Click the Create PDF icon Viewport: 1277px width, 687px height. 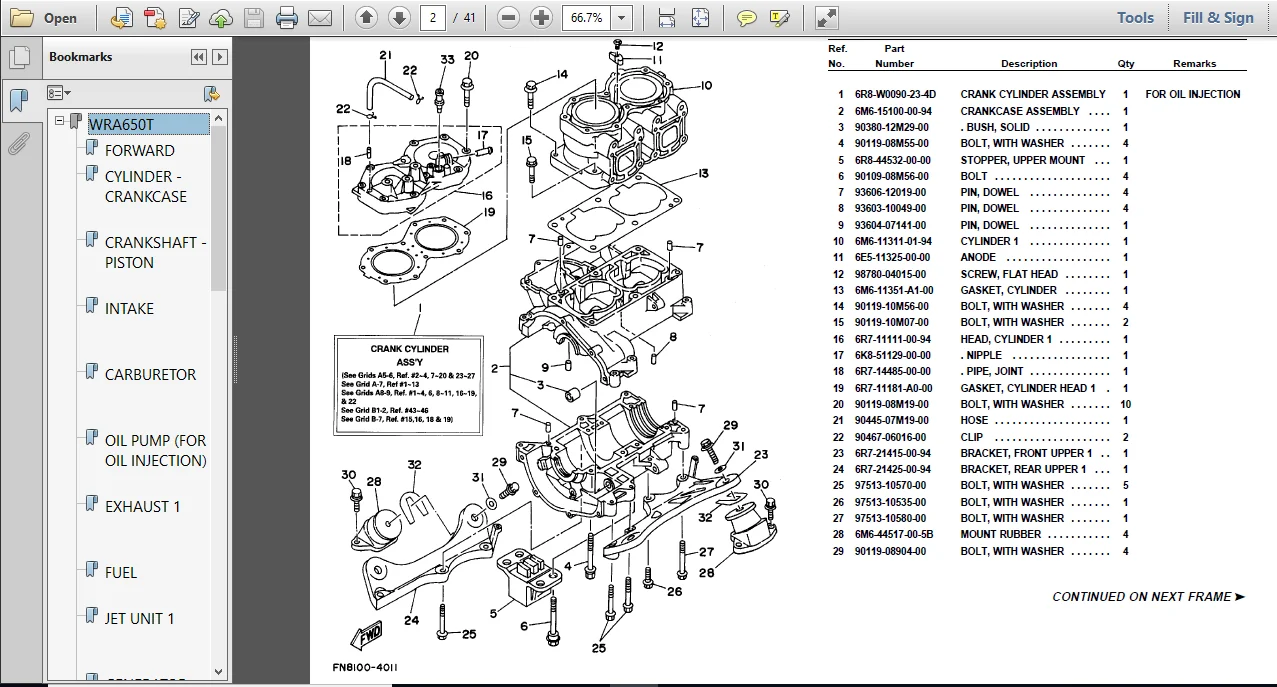[x=155, y=18]
